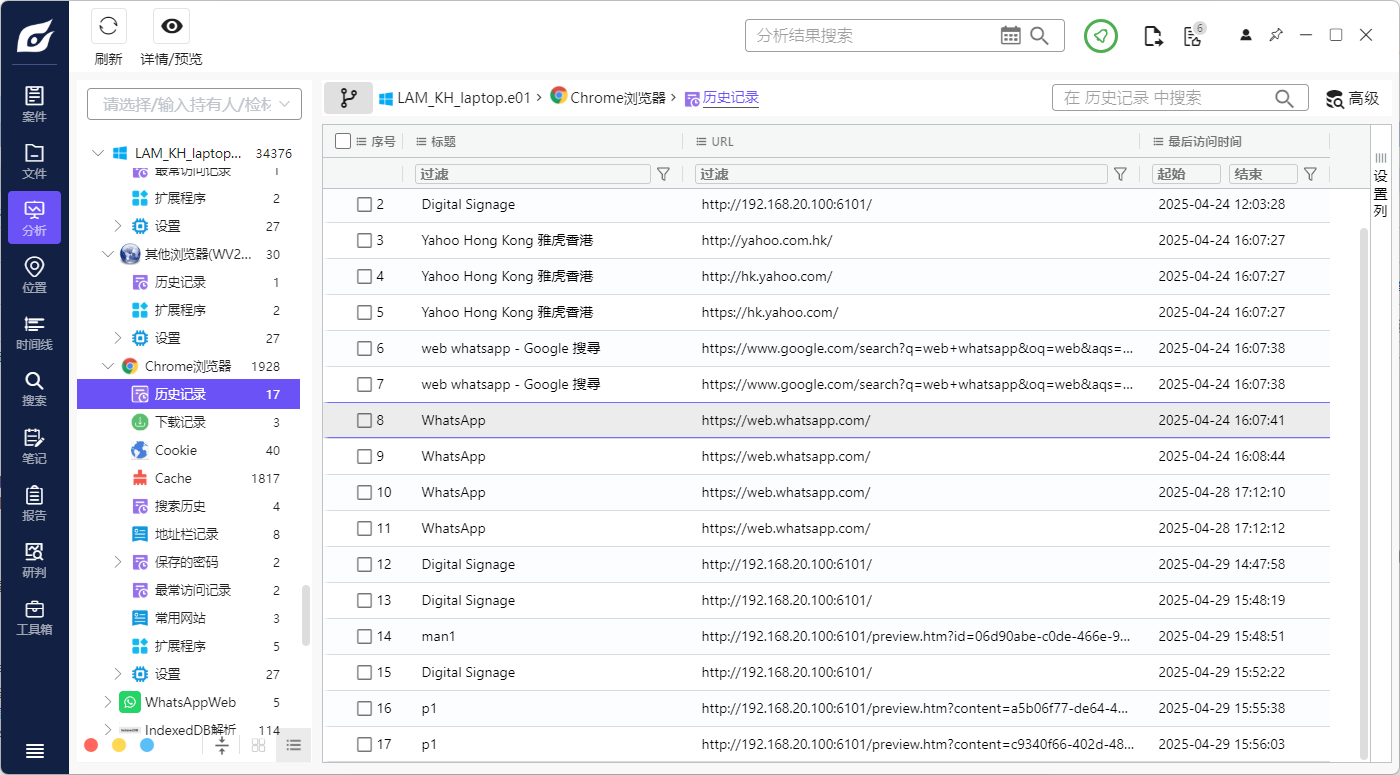Screen dimensions: 1400x775
Task: Switch to grid view icon at tree bottom
Action: coord(259,745)
